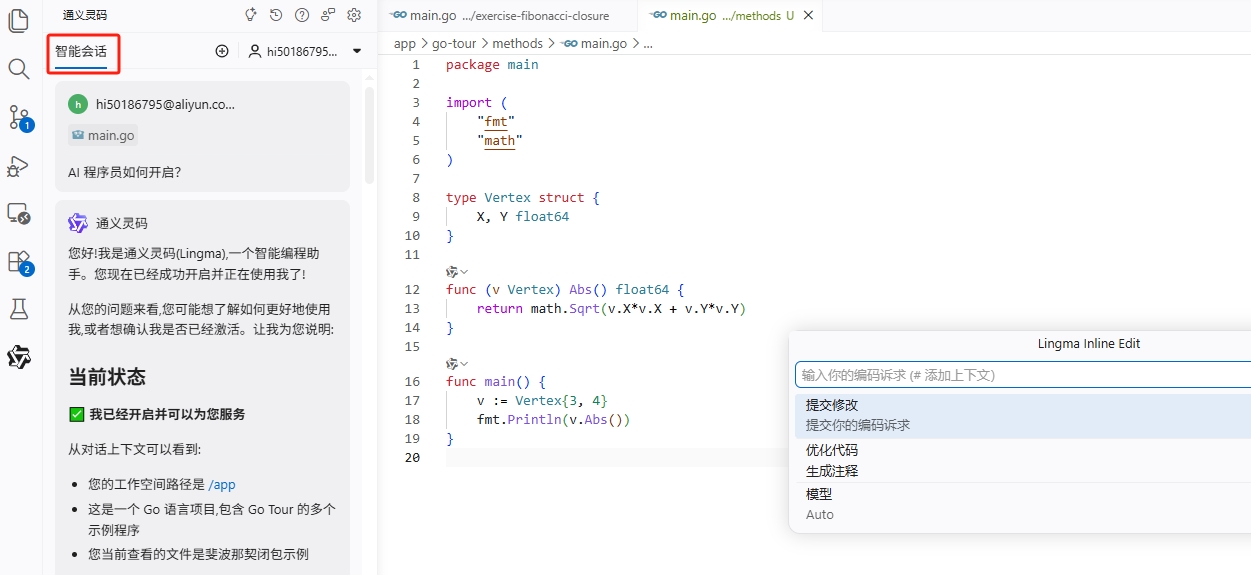Select the Lingma icon in activity bar
Viewport: 1251px width, 575px height.
pyautogui.click(x=18, y=357)
